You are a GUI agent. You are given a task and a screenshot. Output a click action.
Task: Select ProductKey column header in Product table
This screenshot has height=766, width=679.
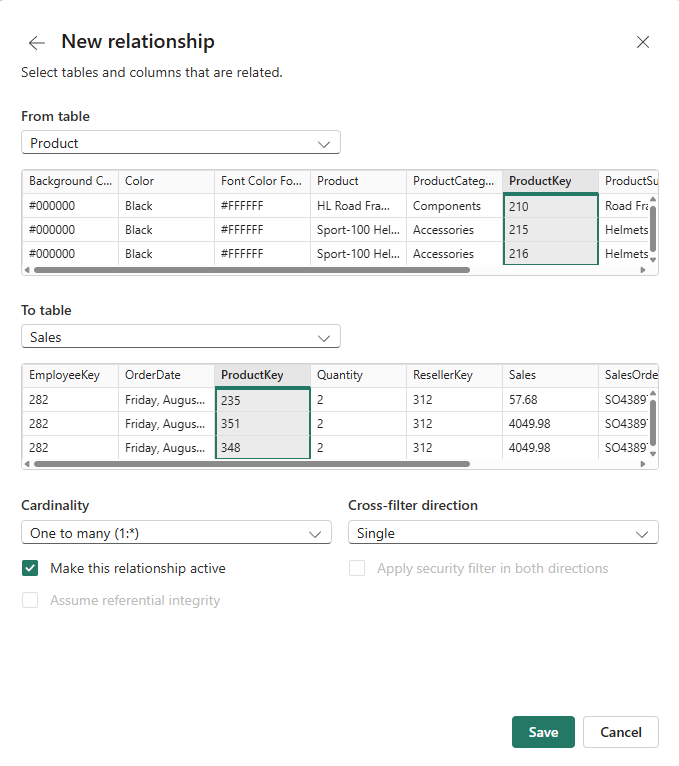pos(550,181)
